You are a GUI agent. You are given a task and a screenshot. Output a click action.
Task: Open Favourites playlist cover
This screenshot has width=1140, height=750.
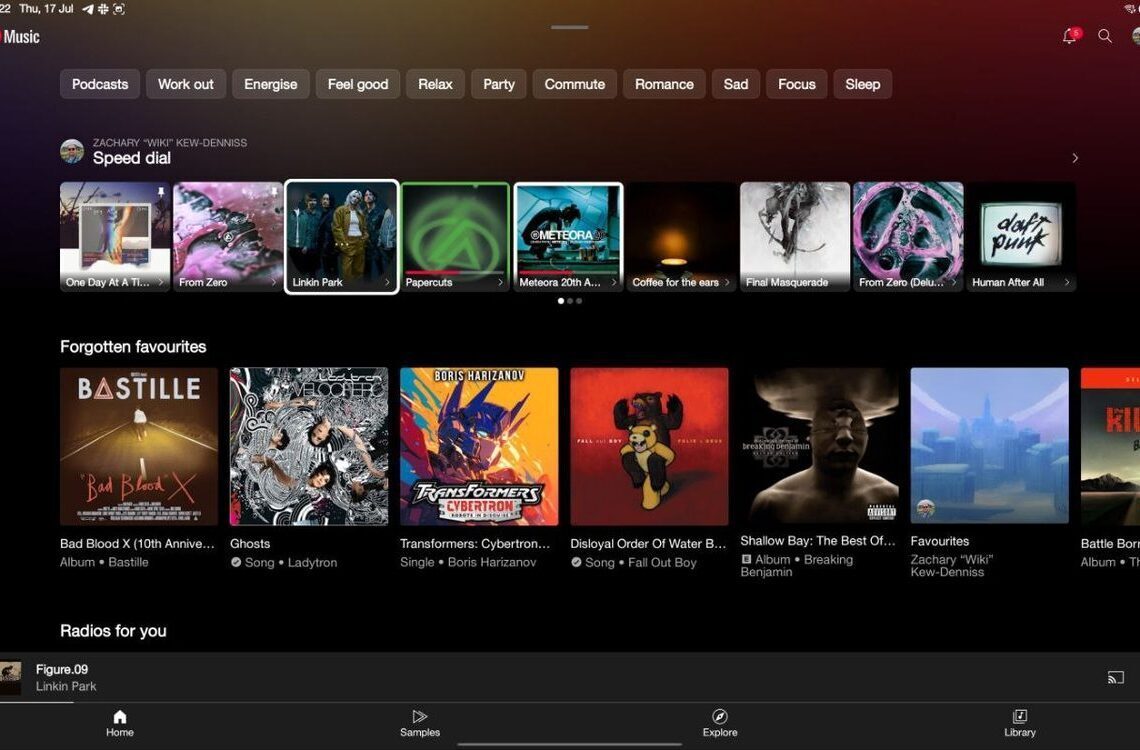coord(990,445)
